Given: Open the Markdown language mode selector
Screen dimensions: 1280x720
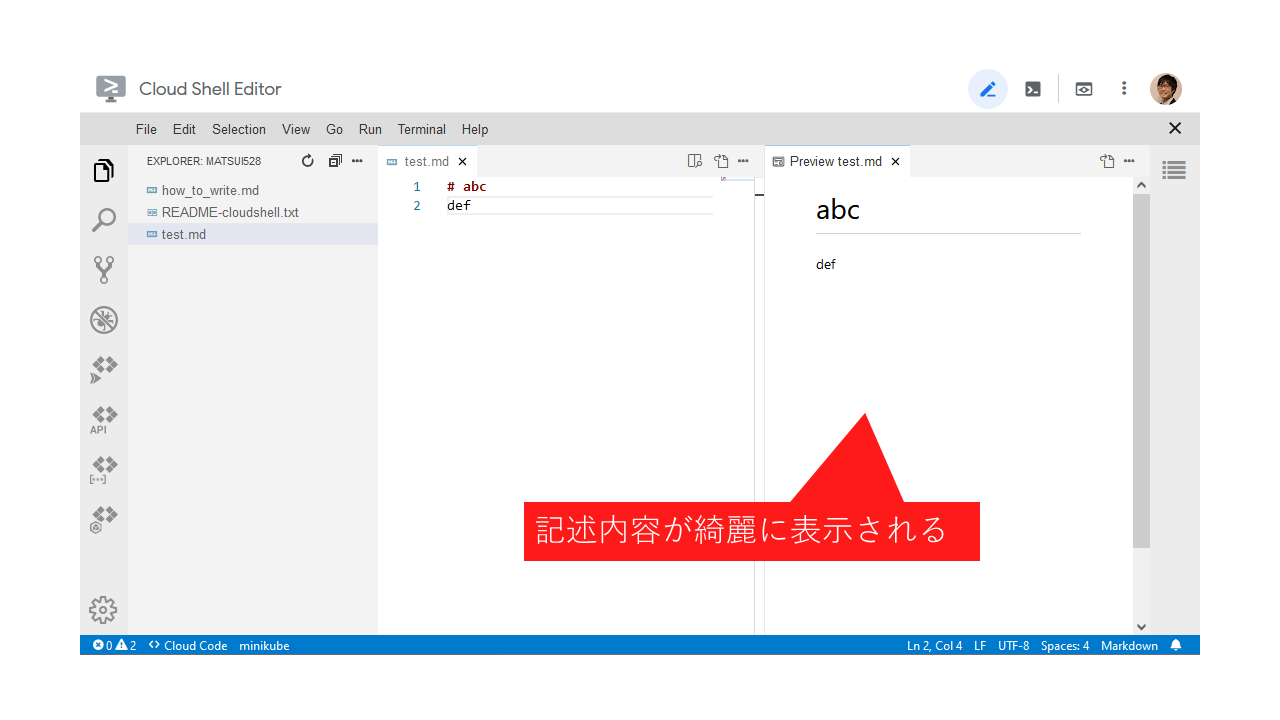Looking at the screenshot, I should [x=1129, y=646].
